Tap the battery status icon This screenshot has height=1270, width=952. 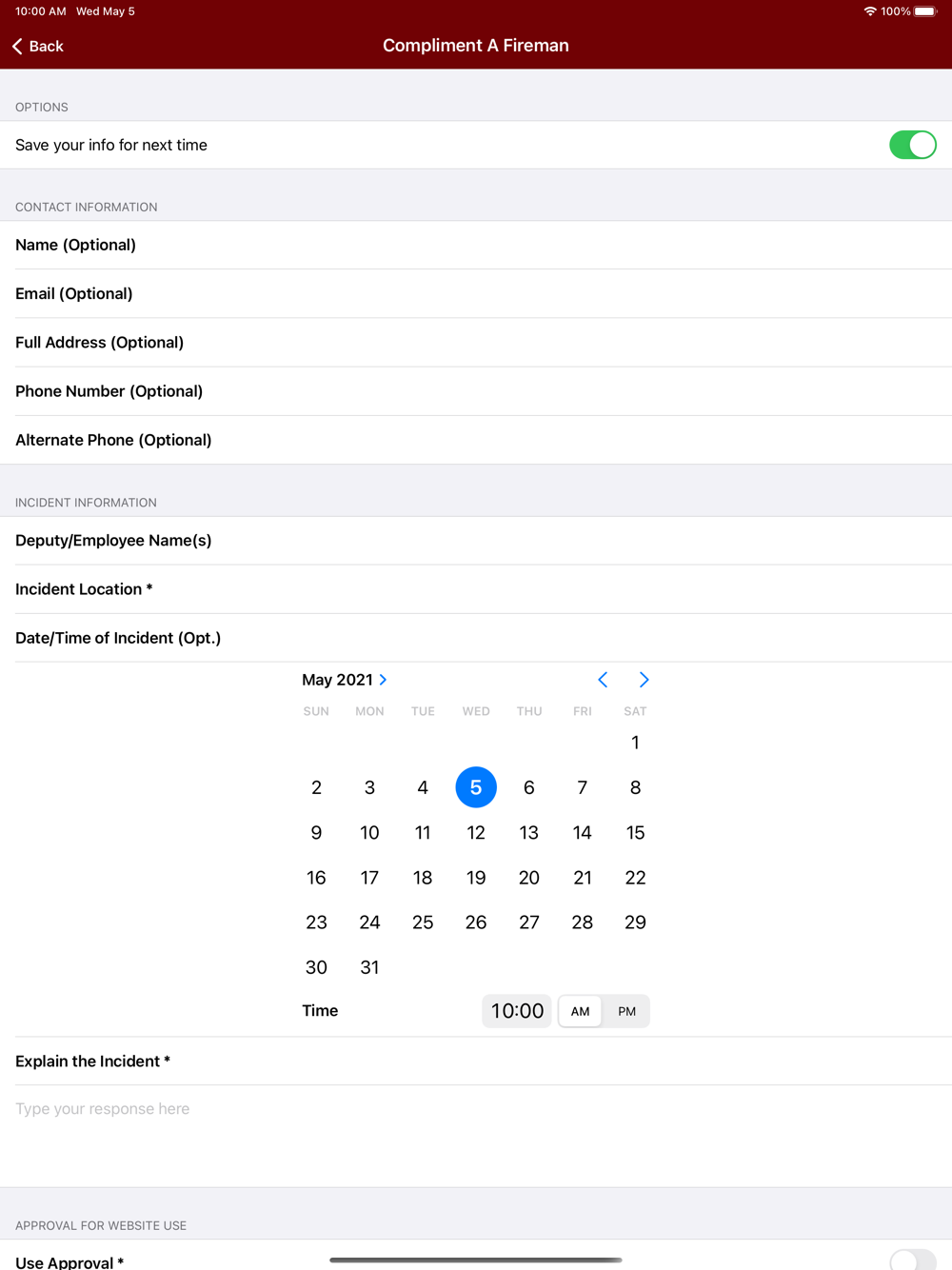pyautogui.click(x=925, y=11)
